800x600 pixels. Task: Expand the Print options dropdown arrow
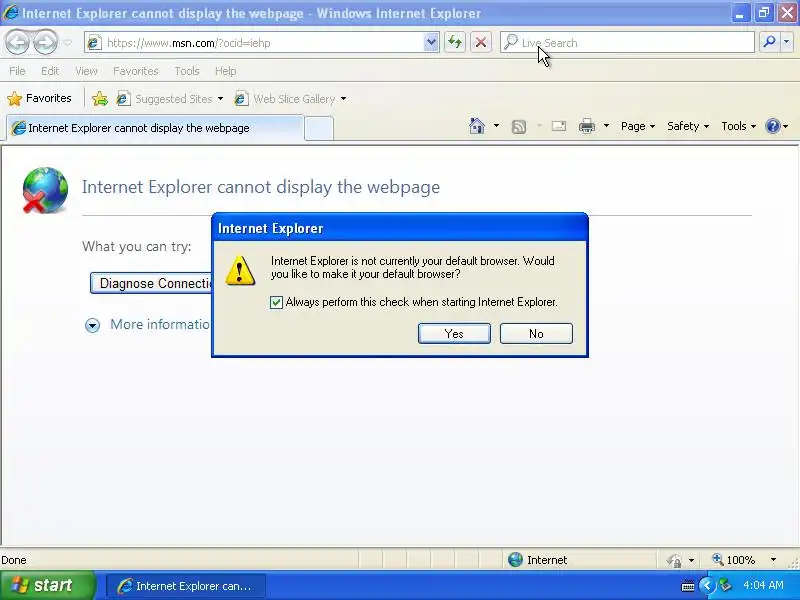(x=606, y=126)
